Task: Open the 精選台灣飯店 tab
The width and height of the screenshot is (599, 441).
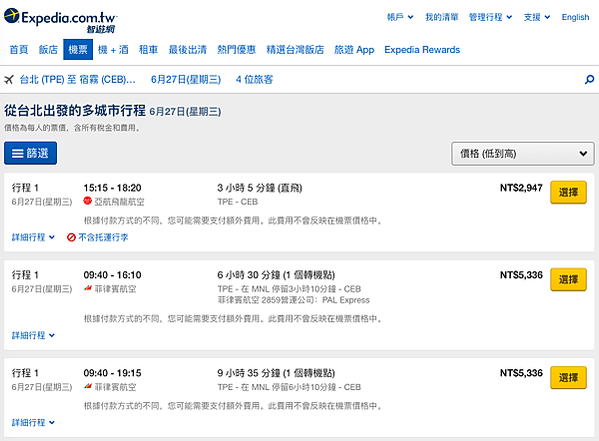Action: pyautogui.click(x=295, y=50)
